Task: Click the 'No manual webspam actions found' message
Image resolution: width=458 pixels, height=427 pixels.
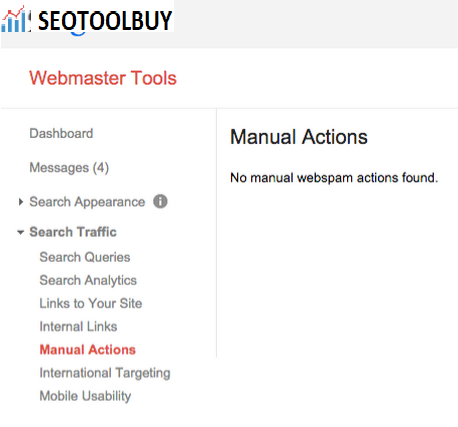Action: [x=334, y=178]
